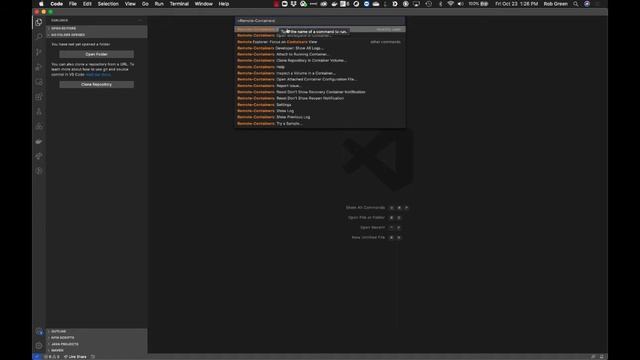Expand the NPM Scripts section
The height and width of the screenshot is (360, 640).
tap(97, 338)
